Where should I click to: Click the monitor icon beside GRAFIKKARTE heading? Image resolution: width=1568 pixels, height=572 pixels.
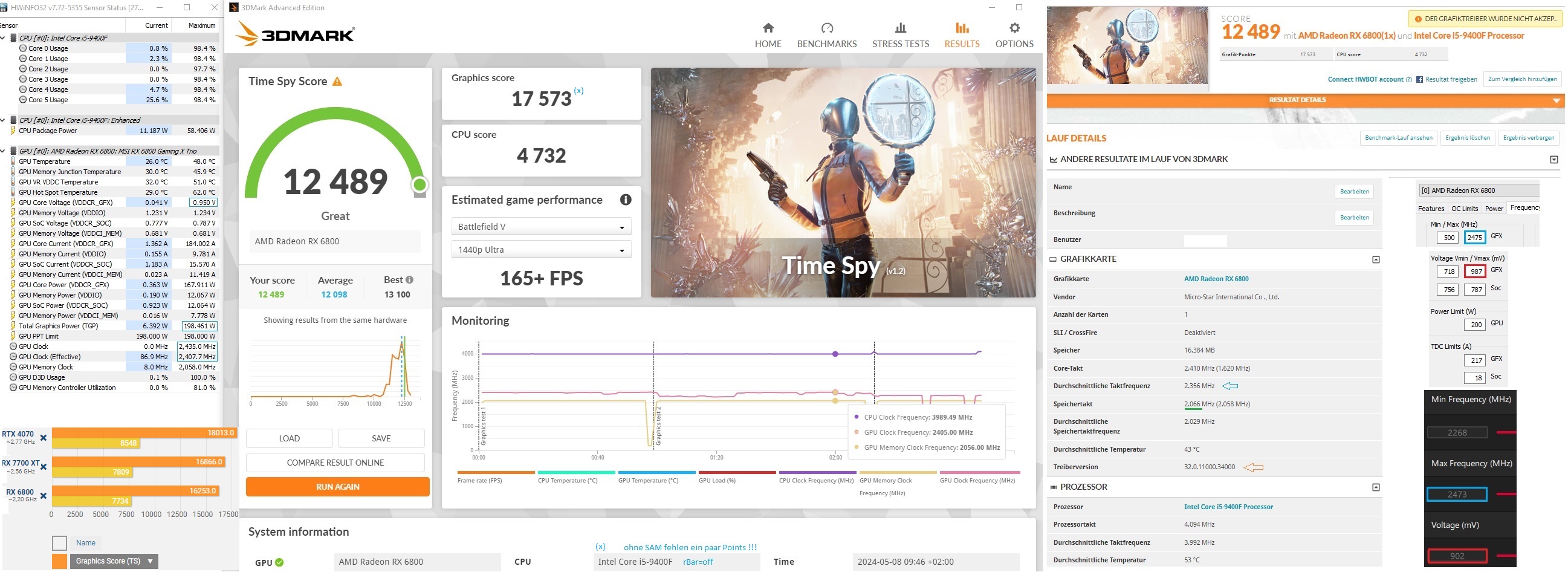pos(1053,259)
